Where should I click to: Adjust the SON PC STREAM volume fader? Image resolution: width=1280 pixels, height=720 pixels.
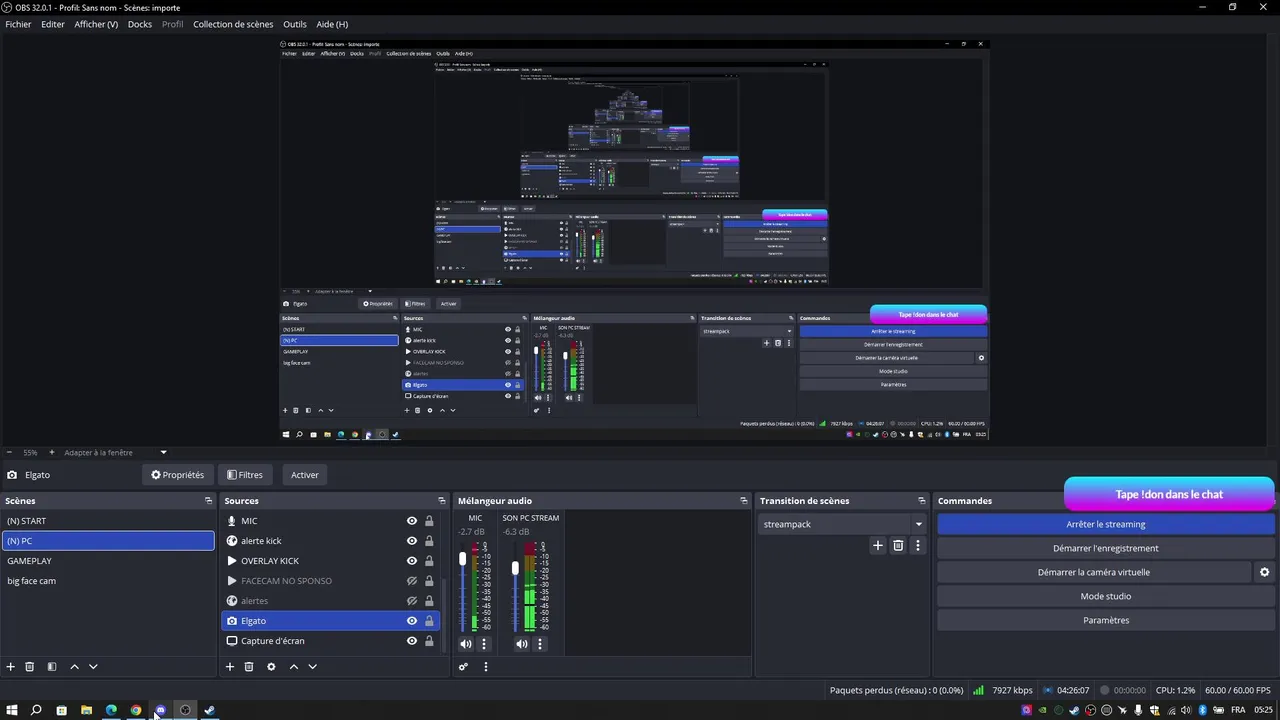[516, 568]
